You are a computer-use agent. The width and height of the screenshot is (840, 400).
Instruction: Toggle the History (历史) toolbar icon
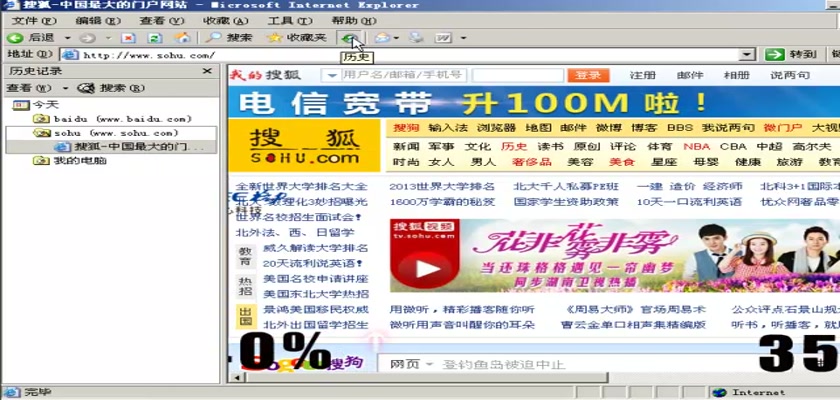[350, 38]
